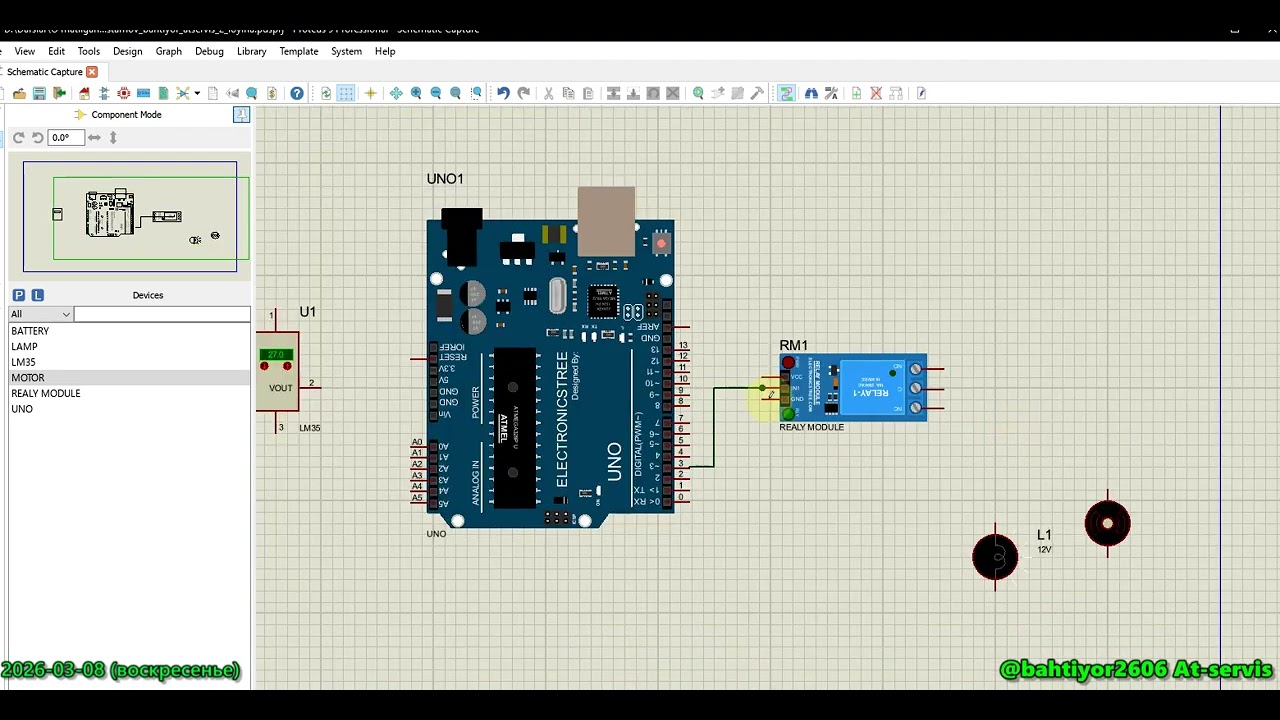
Task: Click the Electrical Rules Check pencil icon
Action: click(x=922, y=93)
